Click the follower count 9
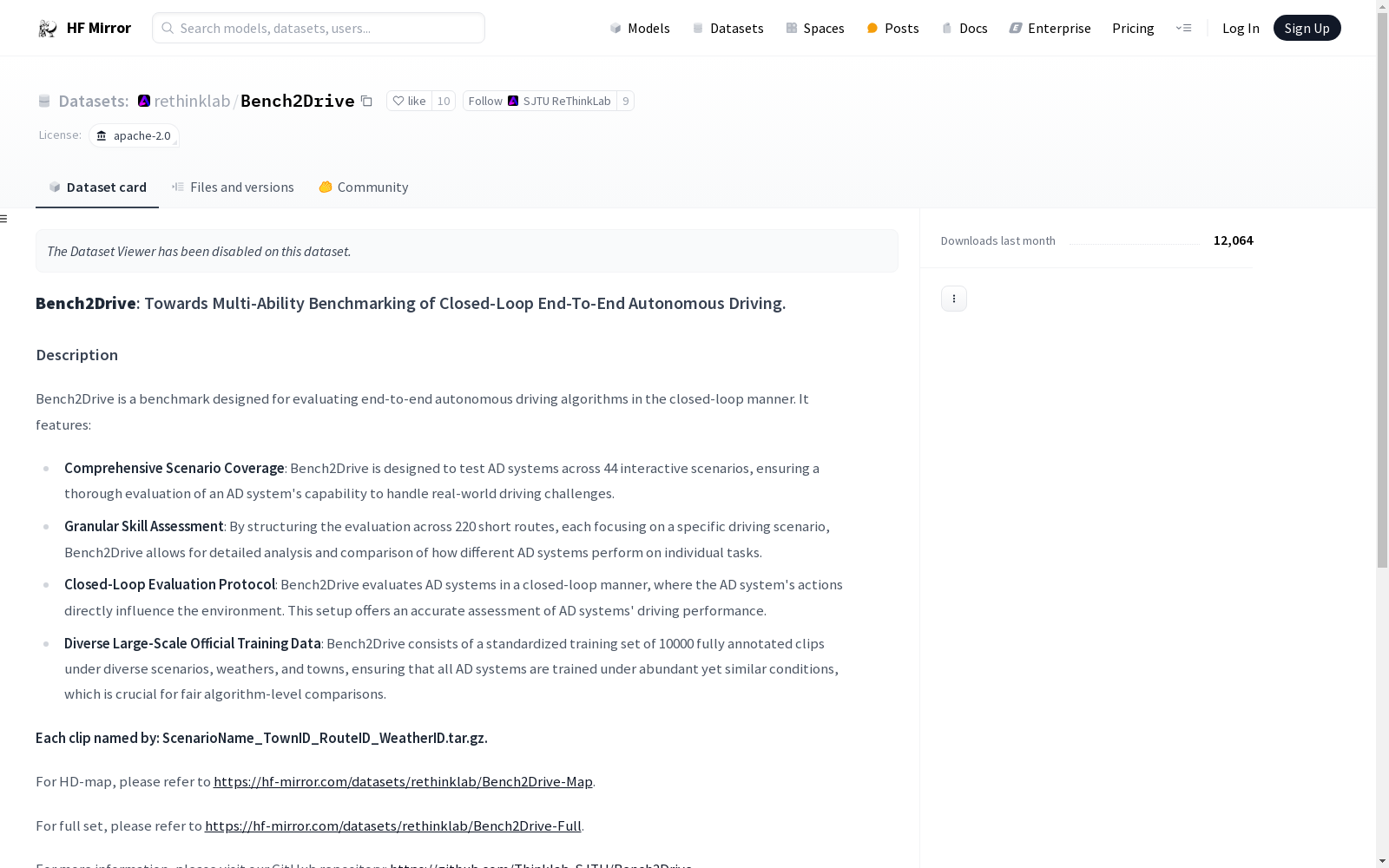 click(625, 101)
